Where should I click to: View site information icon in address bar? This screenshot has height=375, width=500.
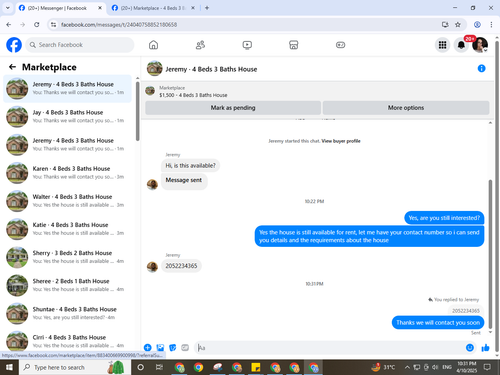53,24
